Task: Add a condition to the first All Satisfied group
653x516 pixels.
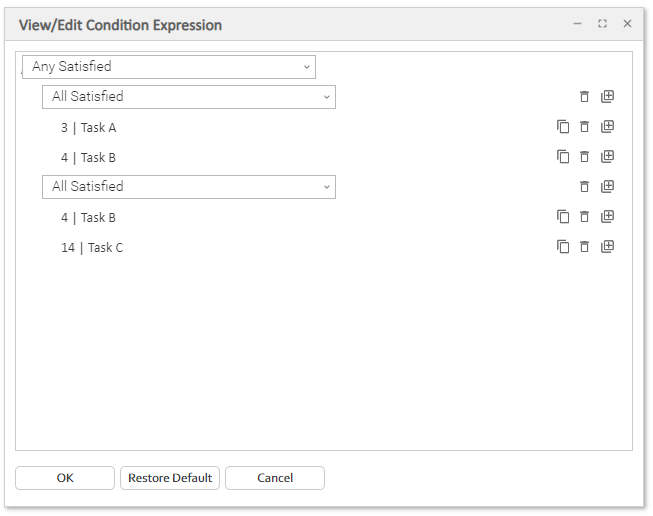Action: [x=607, y=97]
